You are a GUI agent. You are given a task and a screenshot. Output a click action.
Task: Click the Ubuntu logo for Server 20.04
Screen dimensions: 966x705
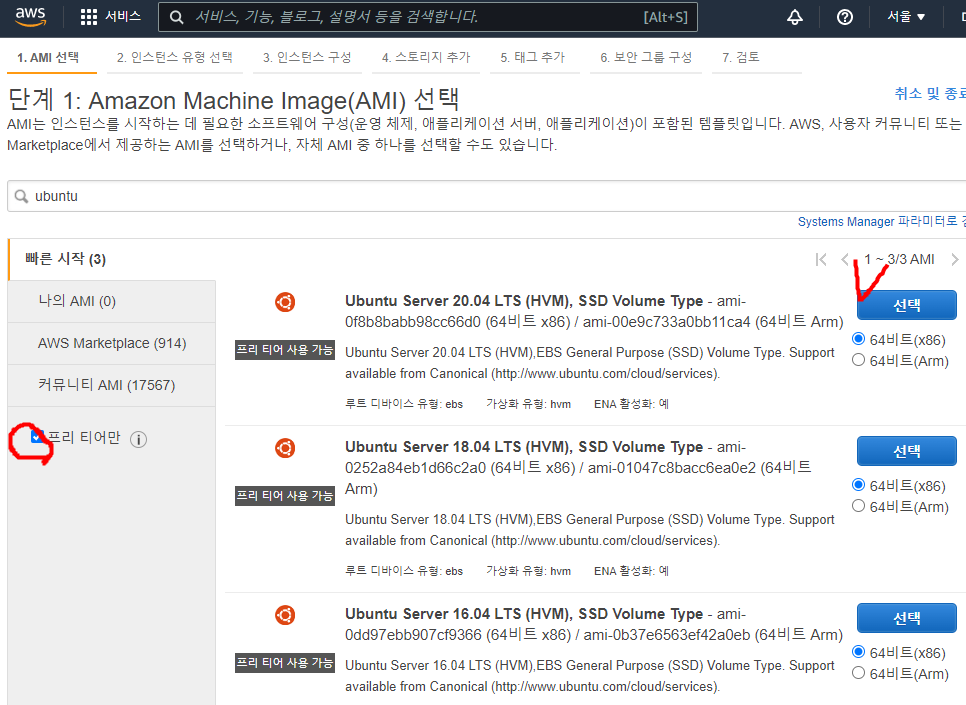click(x=285, y=302)
